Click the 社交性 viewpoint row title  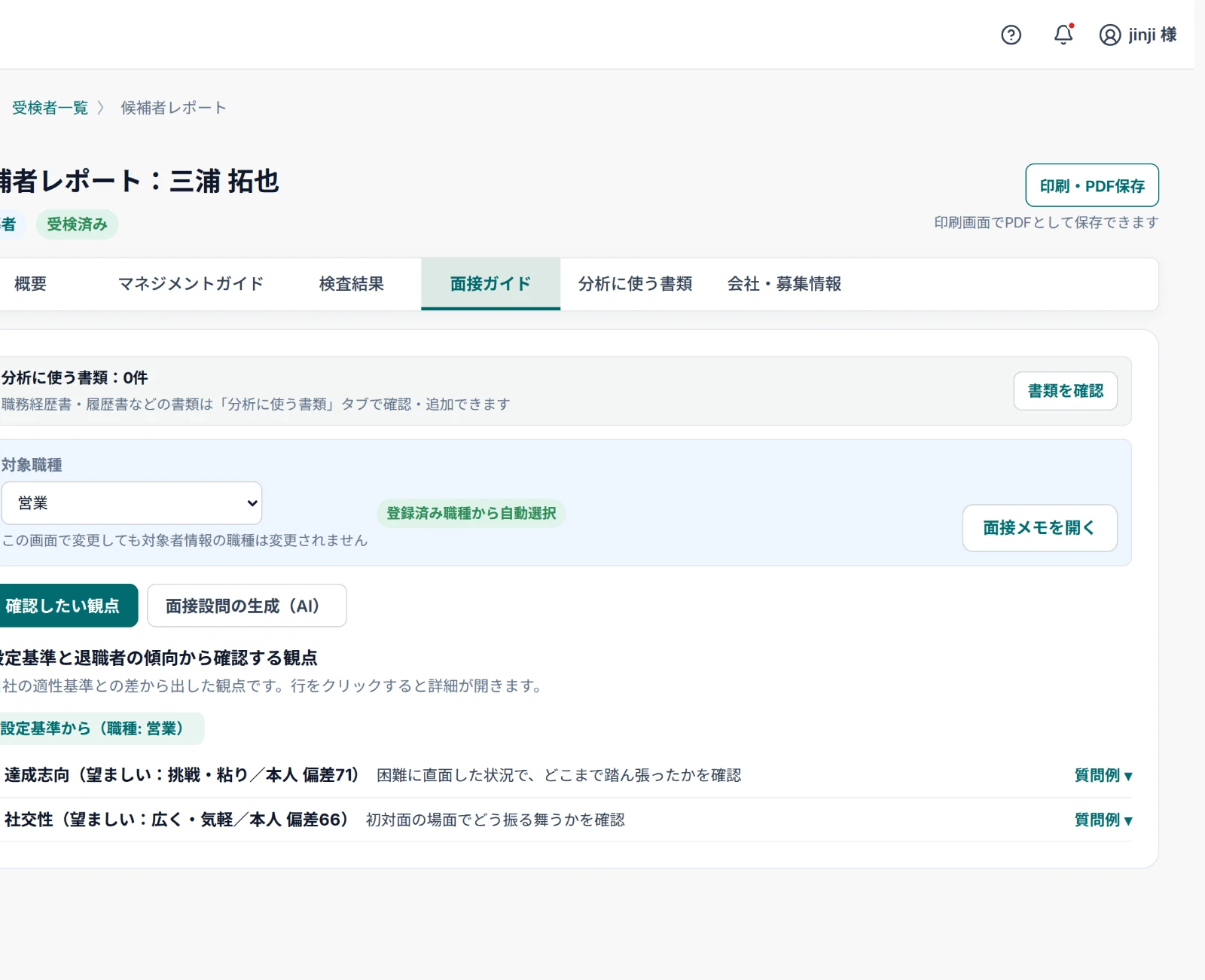(x=176, y=820)
